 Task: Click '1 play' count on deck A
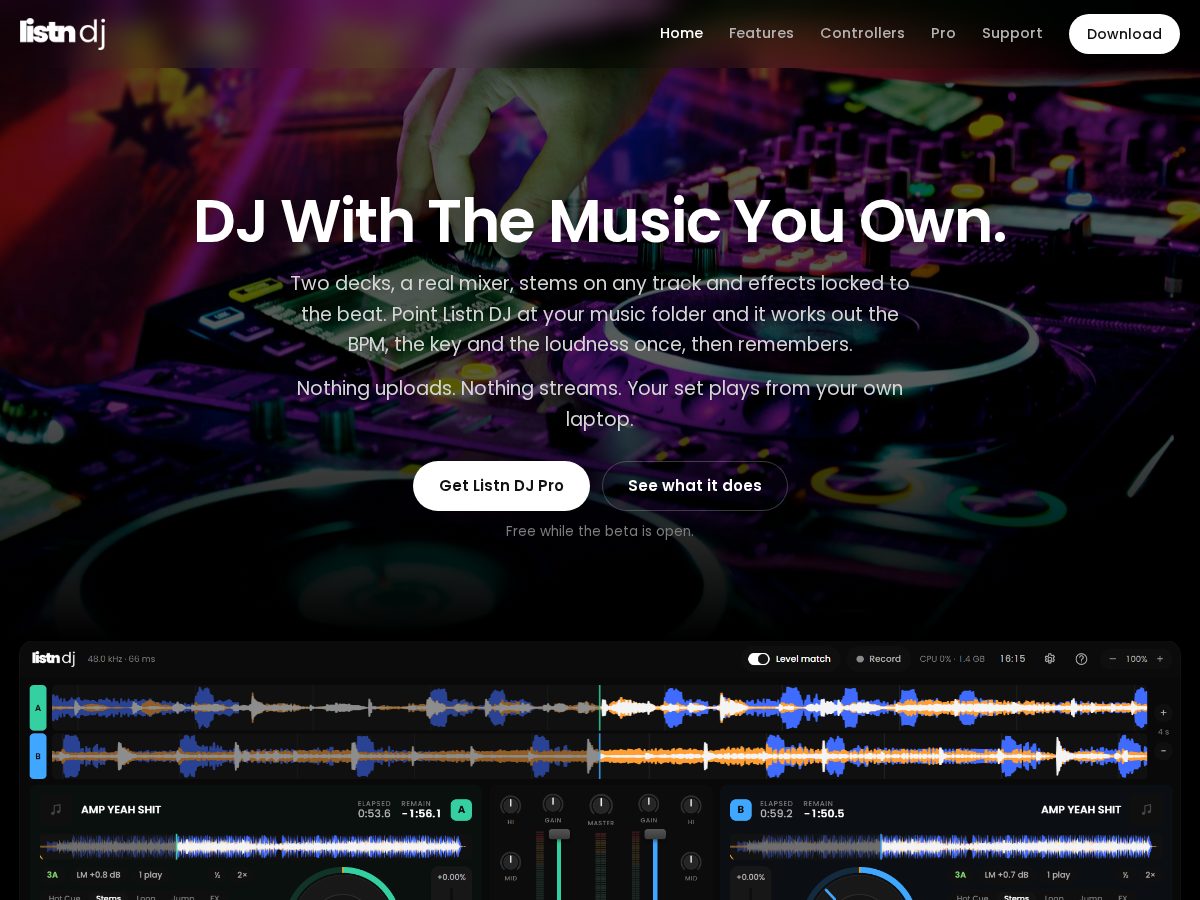pos(150,875)
